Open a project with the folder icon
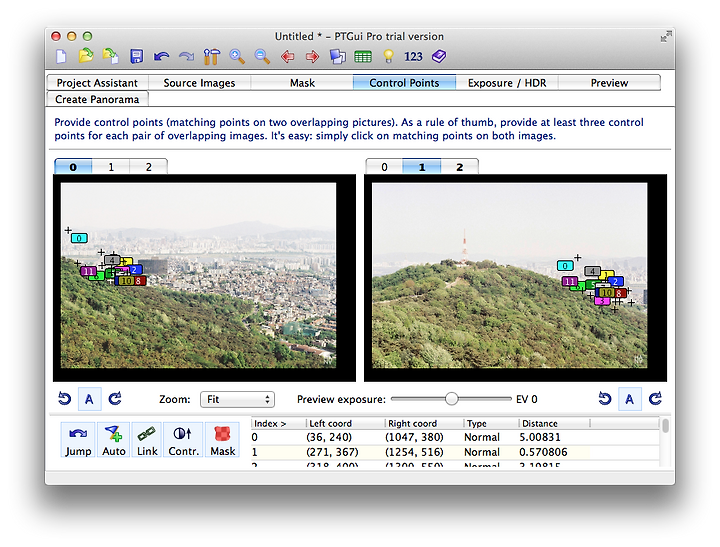The height and width of the screenshot is (547, 720). click(x=85, y=56)
